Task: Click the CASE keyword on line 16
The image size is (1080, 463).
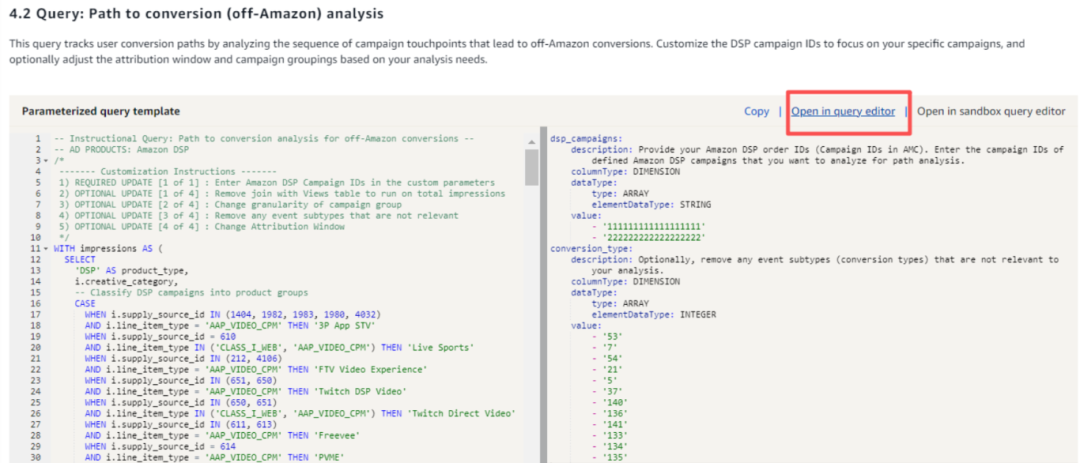Action: click(x=85, y=304)
